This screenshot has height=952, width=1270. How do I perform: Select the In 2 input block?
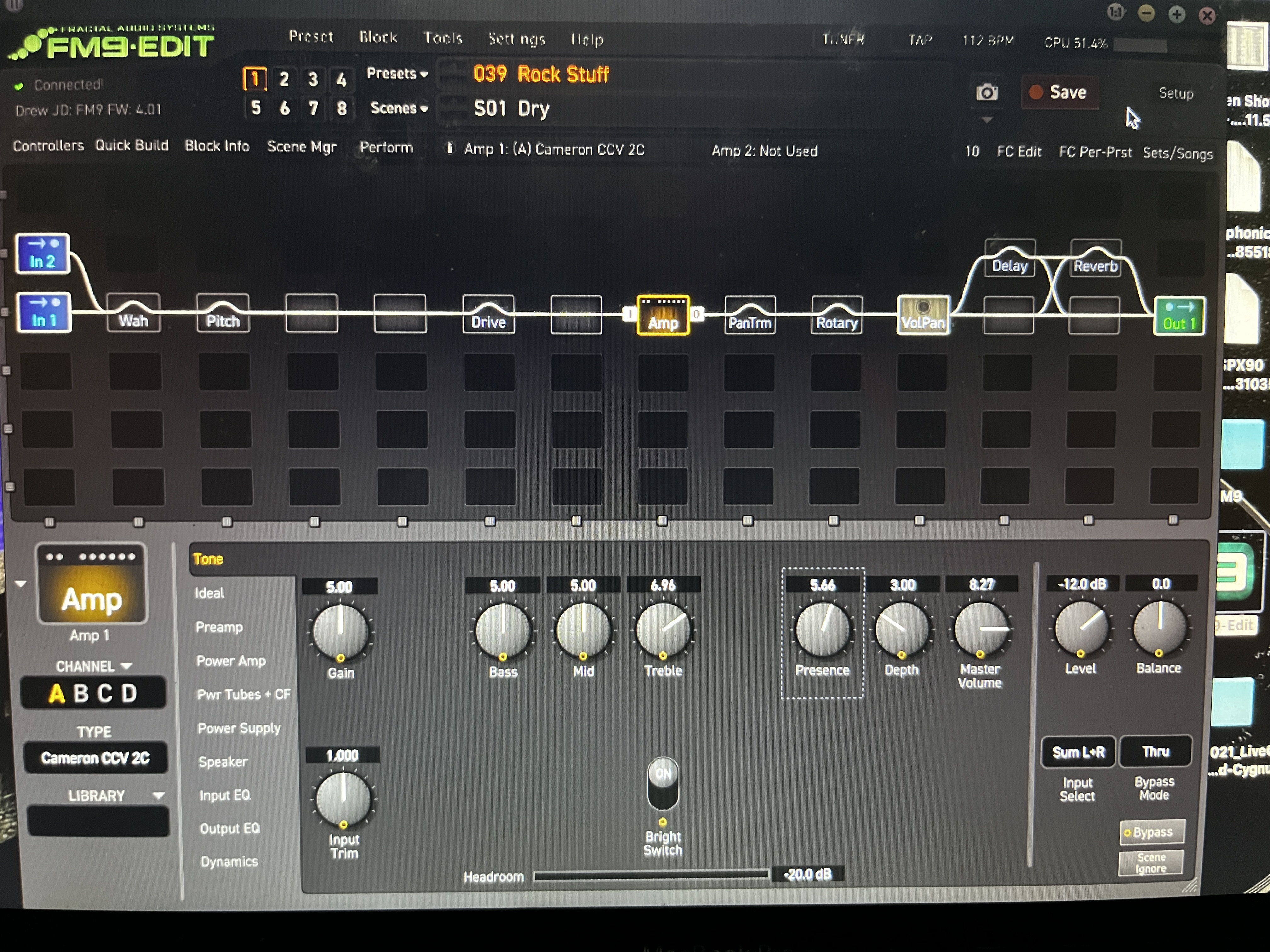(x=43, y=254)
